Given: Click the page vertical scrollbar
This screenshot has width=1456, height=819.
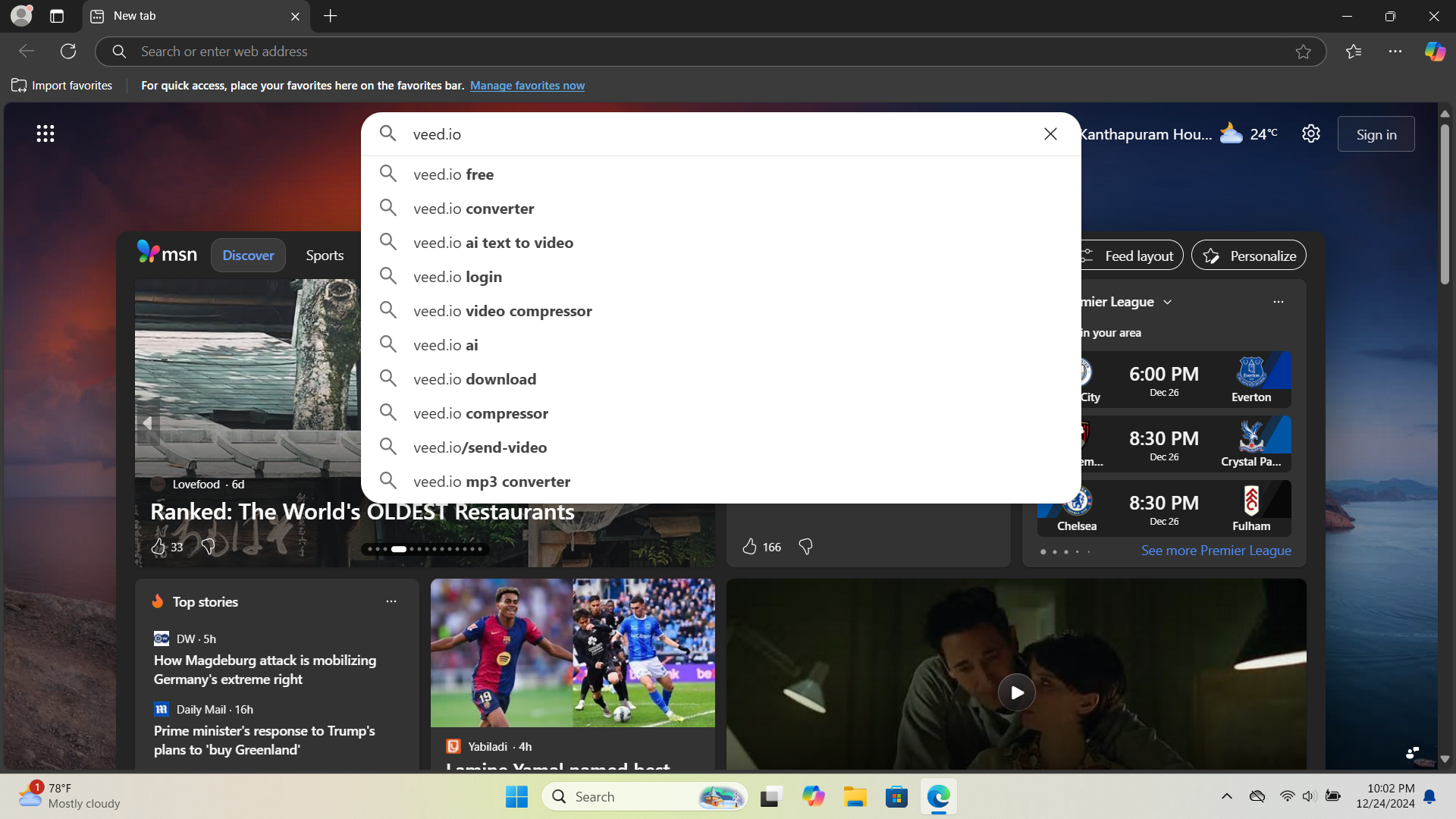Looking at the screenshot, I should (x=1445, y=205).
